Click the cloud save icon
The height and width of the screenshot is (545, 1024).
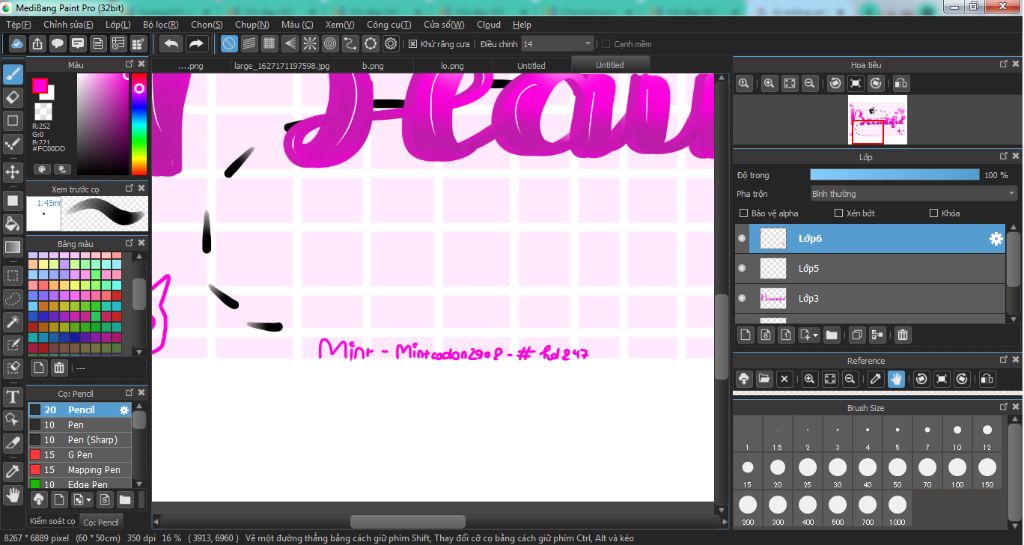tap(17, 44)
